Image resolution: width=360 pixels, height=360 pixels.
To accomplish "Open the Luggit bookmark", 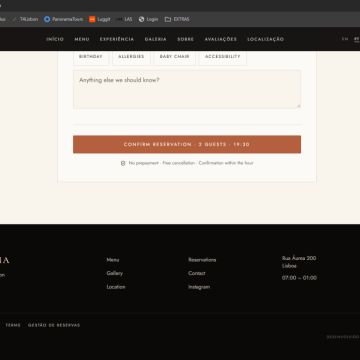I will point(100,19).
